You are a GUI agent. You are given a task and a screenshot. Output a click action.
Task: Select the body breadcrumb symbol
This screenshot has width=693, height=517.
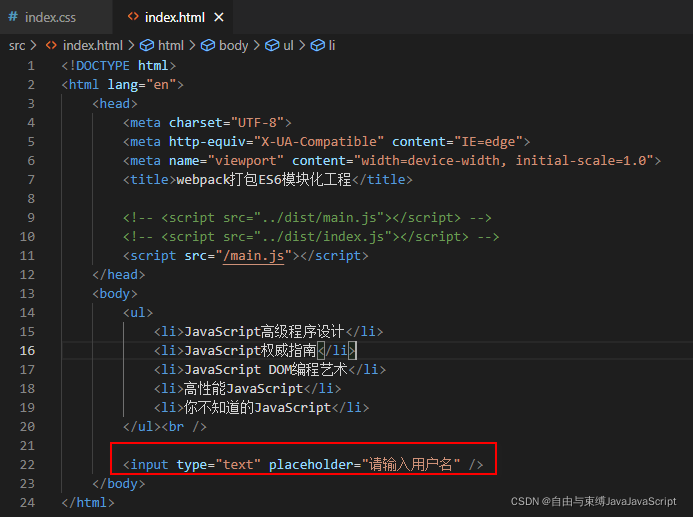click(x=233, y=46)
